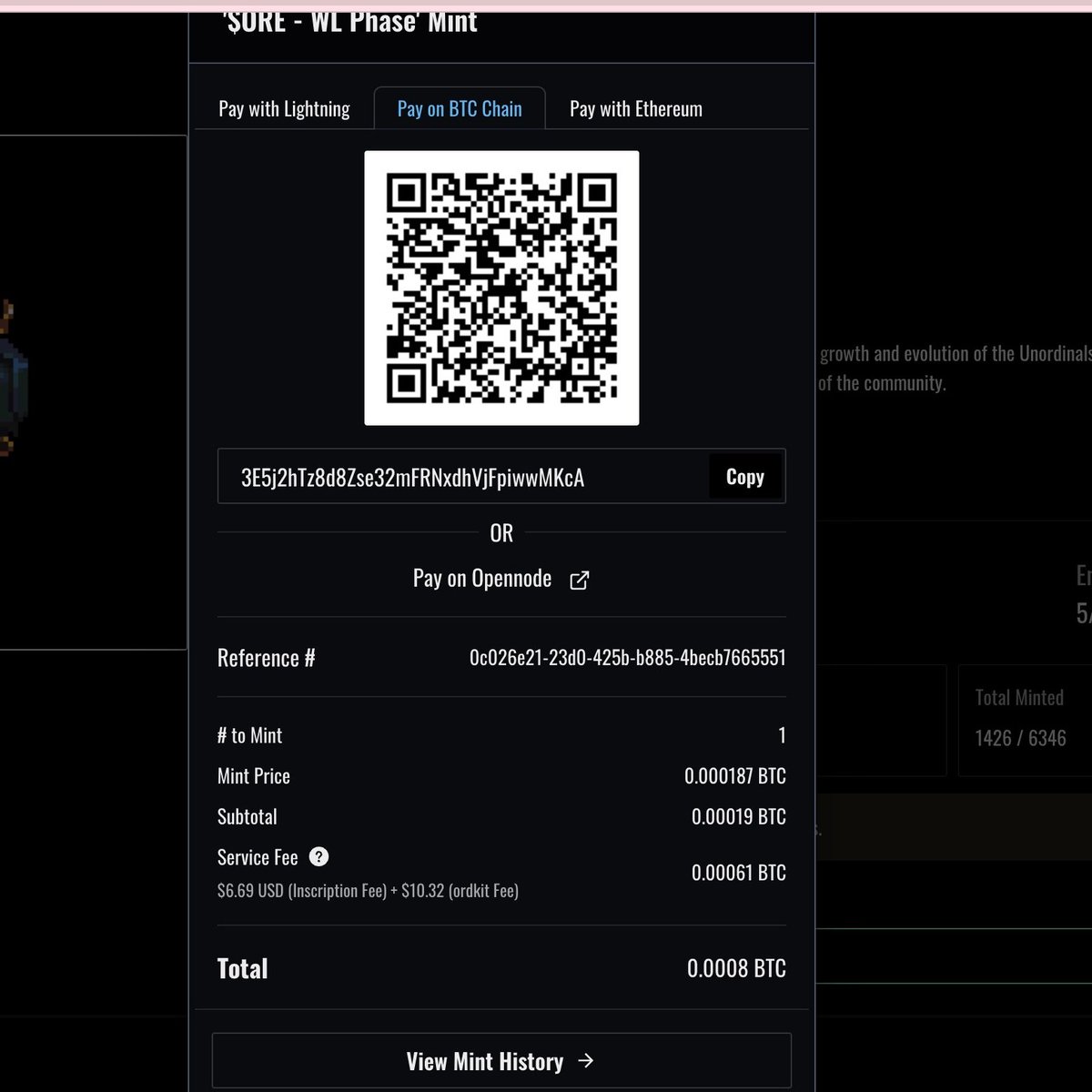The width and height of the screenshot is (1092, 1092).
Task: Click the Copy address button
Action: [x=745, y=477]
